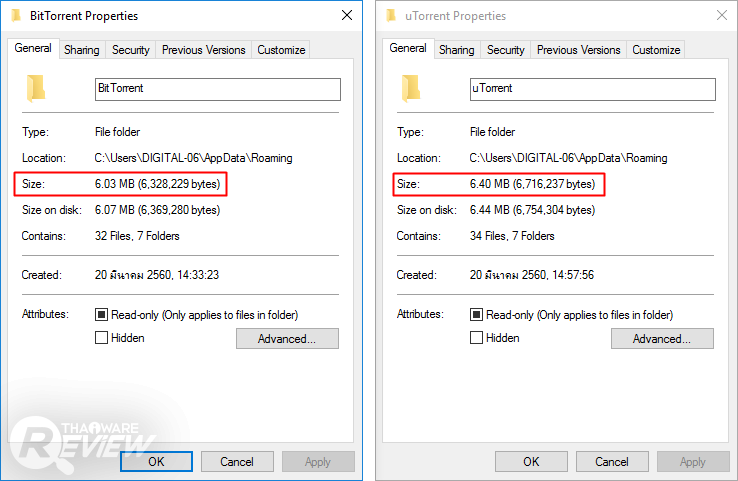Click the BitTorrent folder icon
This screenshot has height=481, width=738.
(x=36, y=88)
